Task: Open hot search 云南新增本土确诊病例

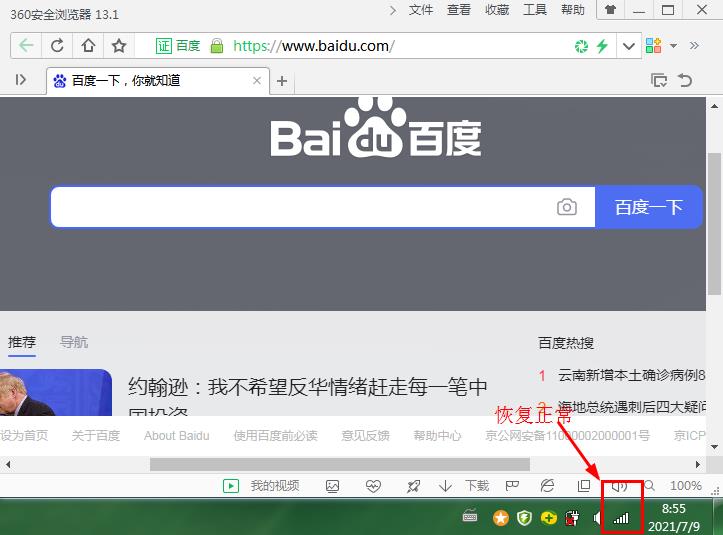Action: coord(631,375)
